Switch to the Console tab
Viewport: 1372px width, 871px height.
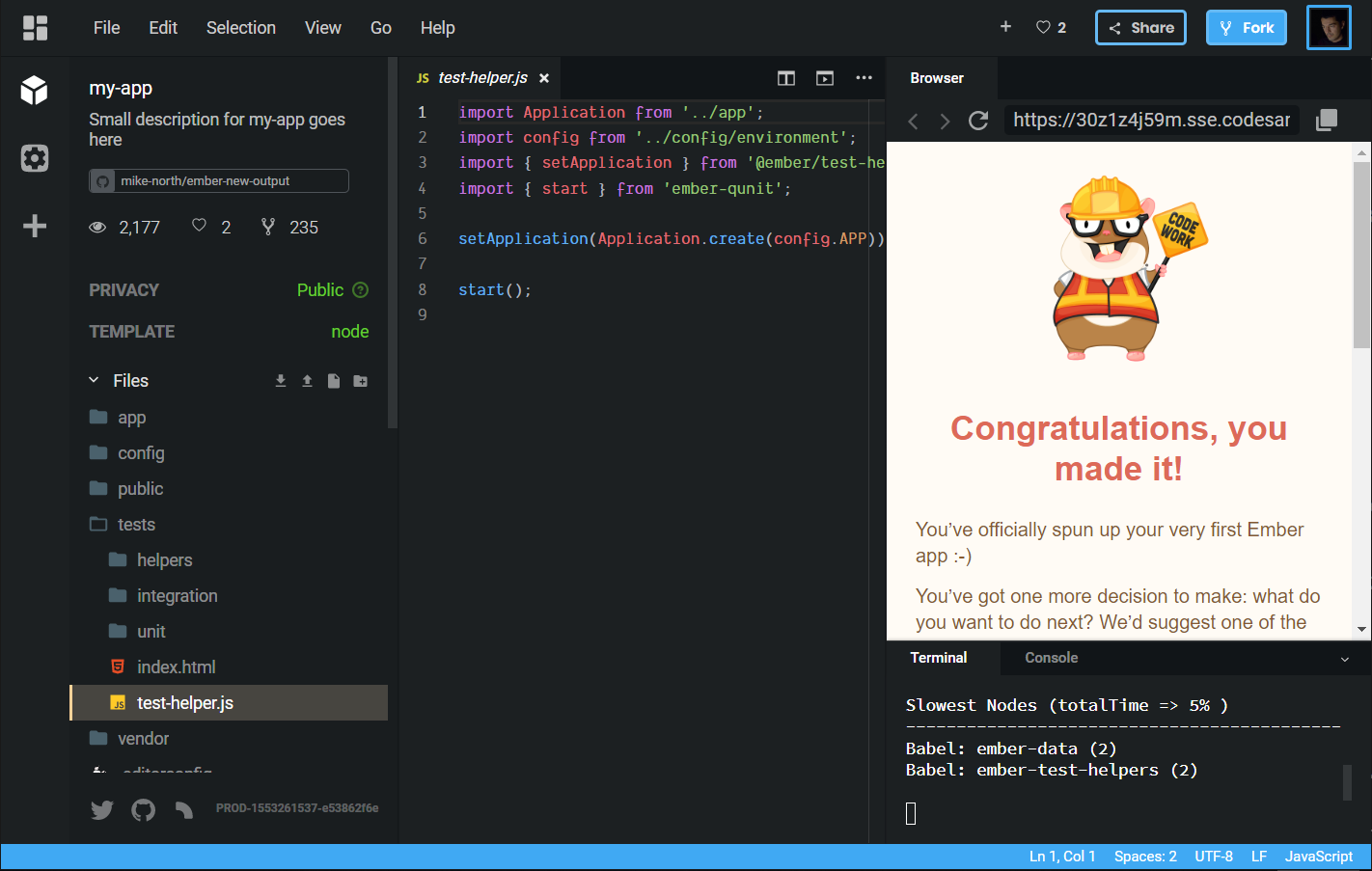(x=1051, y=658)
